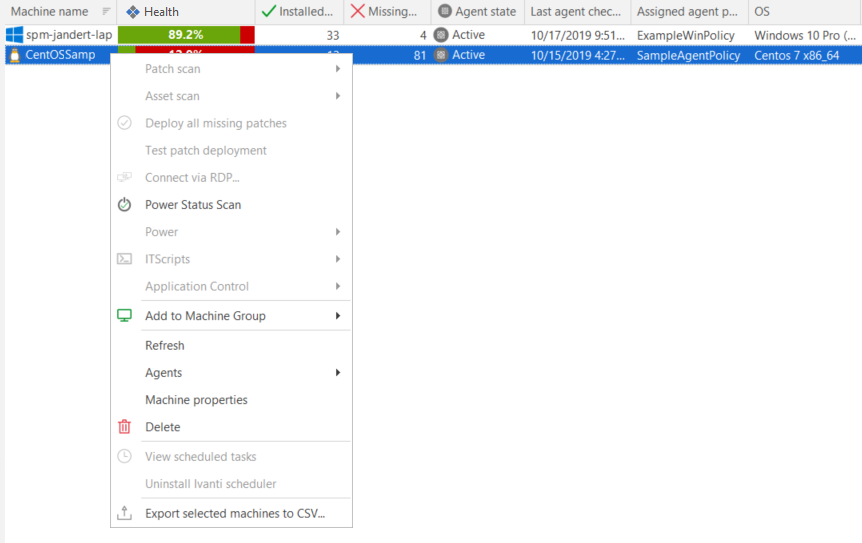Select Export selected machines to CSV

coord(231,513)
